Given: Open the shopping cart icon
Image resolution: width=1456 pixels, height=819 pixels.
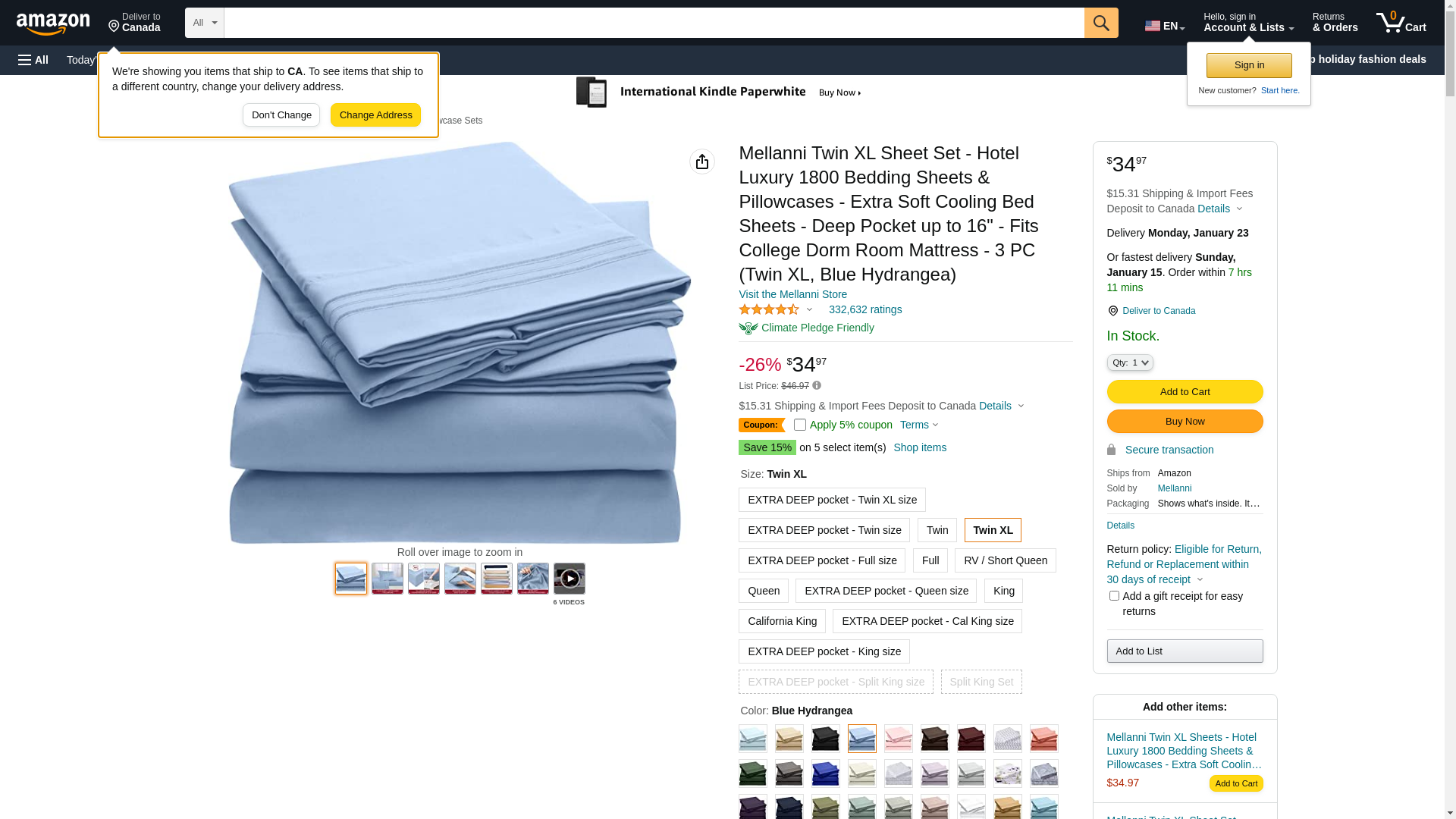Looking at the screenshot, I should [x=1401, y=23].
